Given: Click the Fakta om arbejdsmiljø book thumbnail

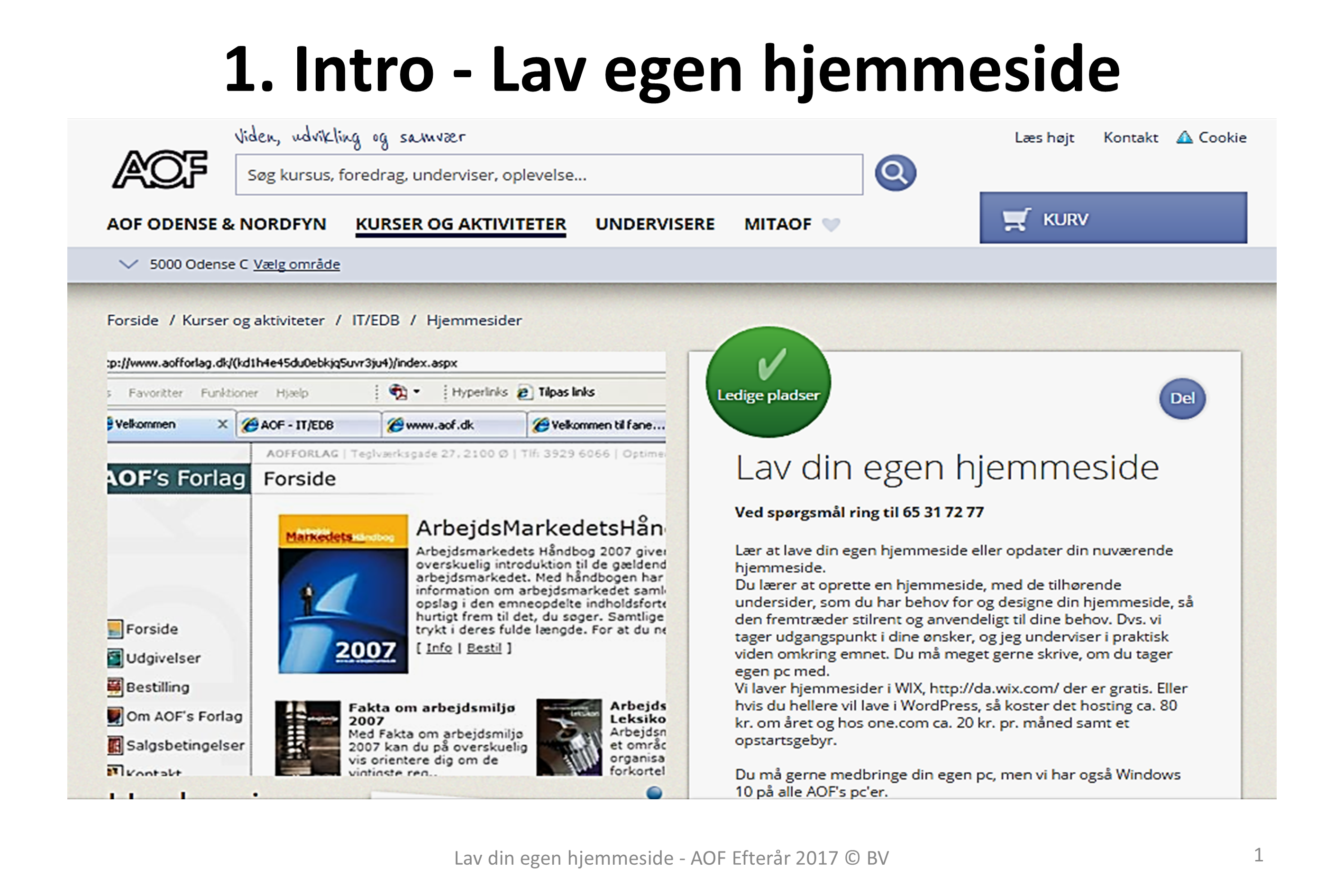Looking at the screenshot, I should [307, 738].
